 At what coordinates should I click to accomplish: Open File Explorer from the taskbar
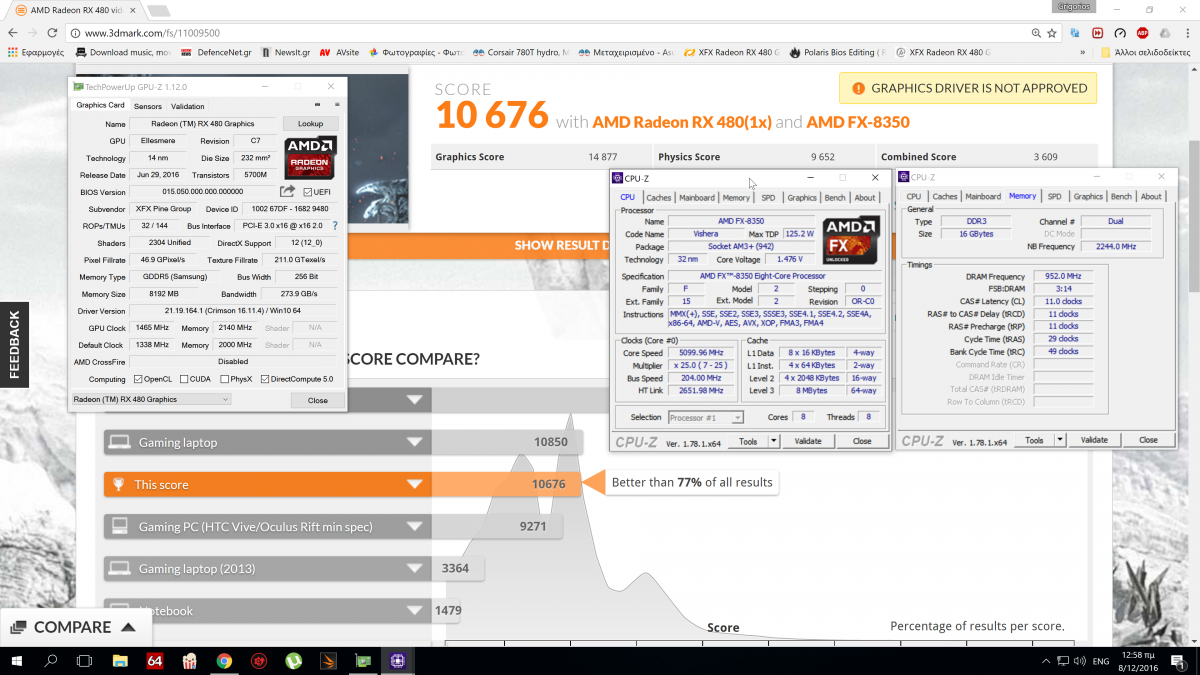120,661
